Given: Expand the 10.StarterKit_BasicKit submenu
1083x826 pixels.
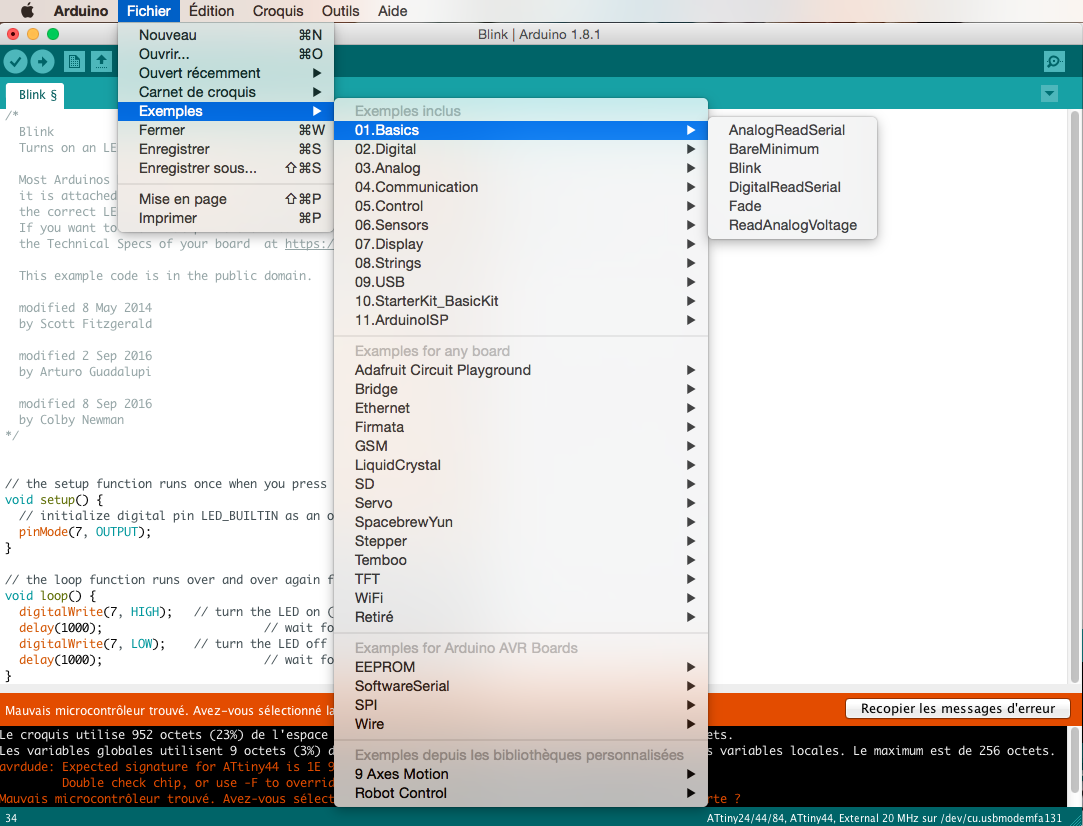Looking at the screenshot, I should [521, 300].
